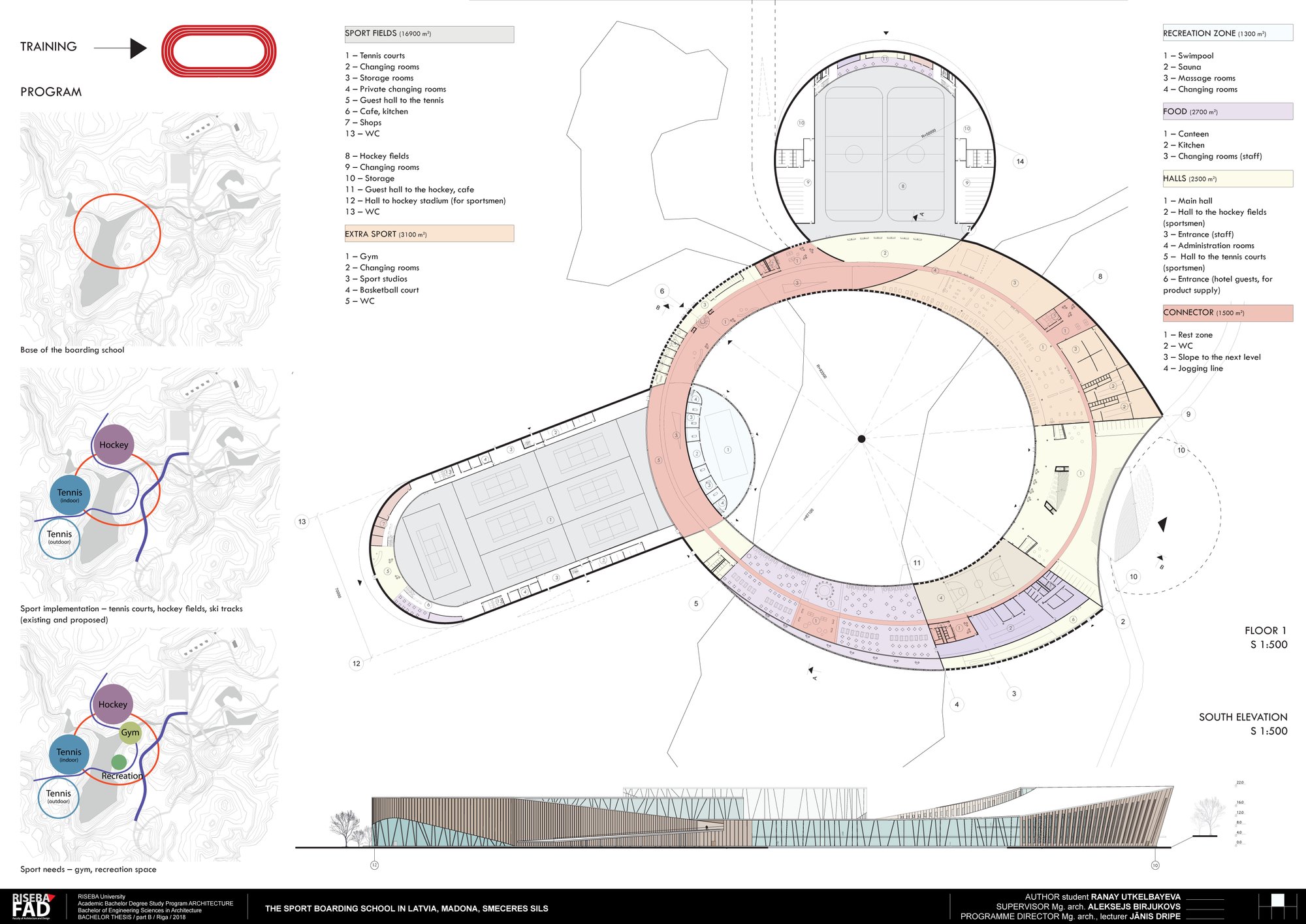Select plan marker circle 5
1306x924 pixels.
(x=696, y=603)
